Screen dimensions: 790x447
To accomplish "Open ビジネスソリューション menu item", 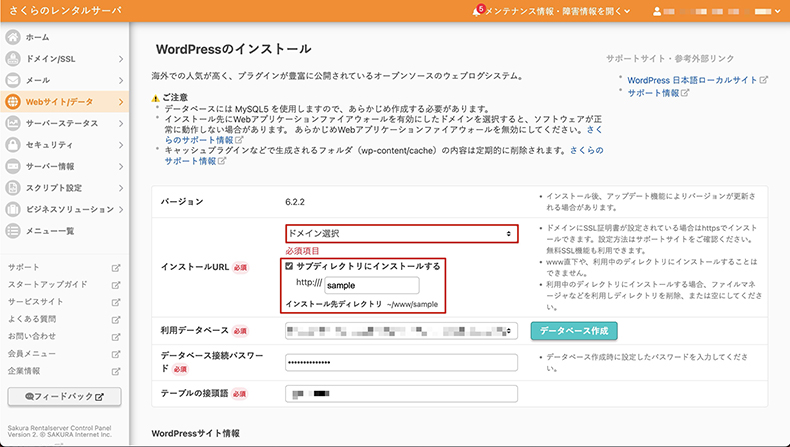I will (x=64, y=209).
